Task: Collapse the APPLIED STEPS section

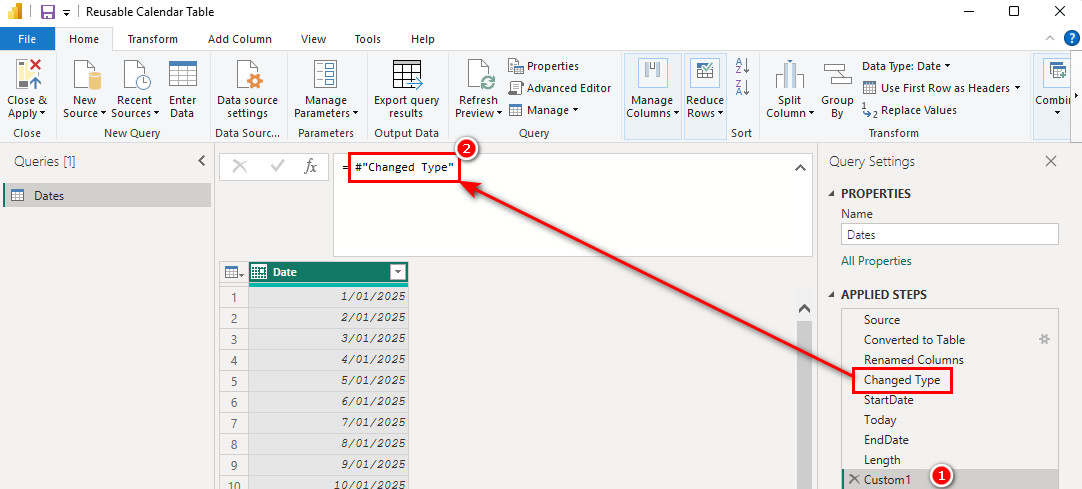Action: tap(832, 295)
